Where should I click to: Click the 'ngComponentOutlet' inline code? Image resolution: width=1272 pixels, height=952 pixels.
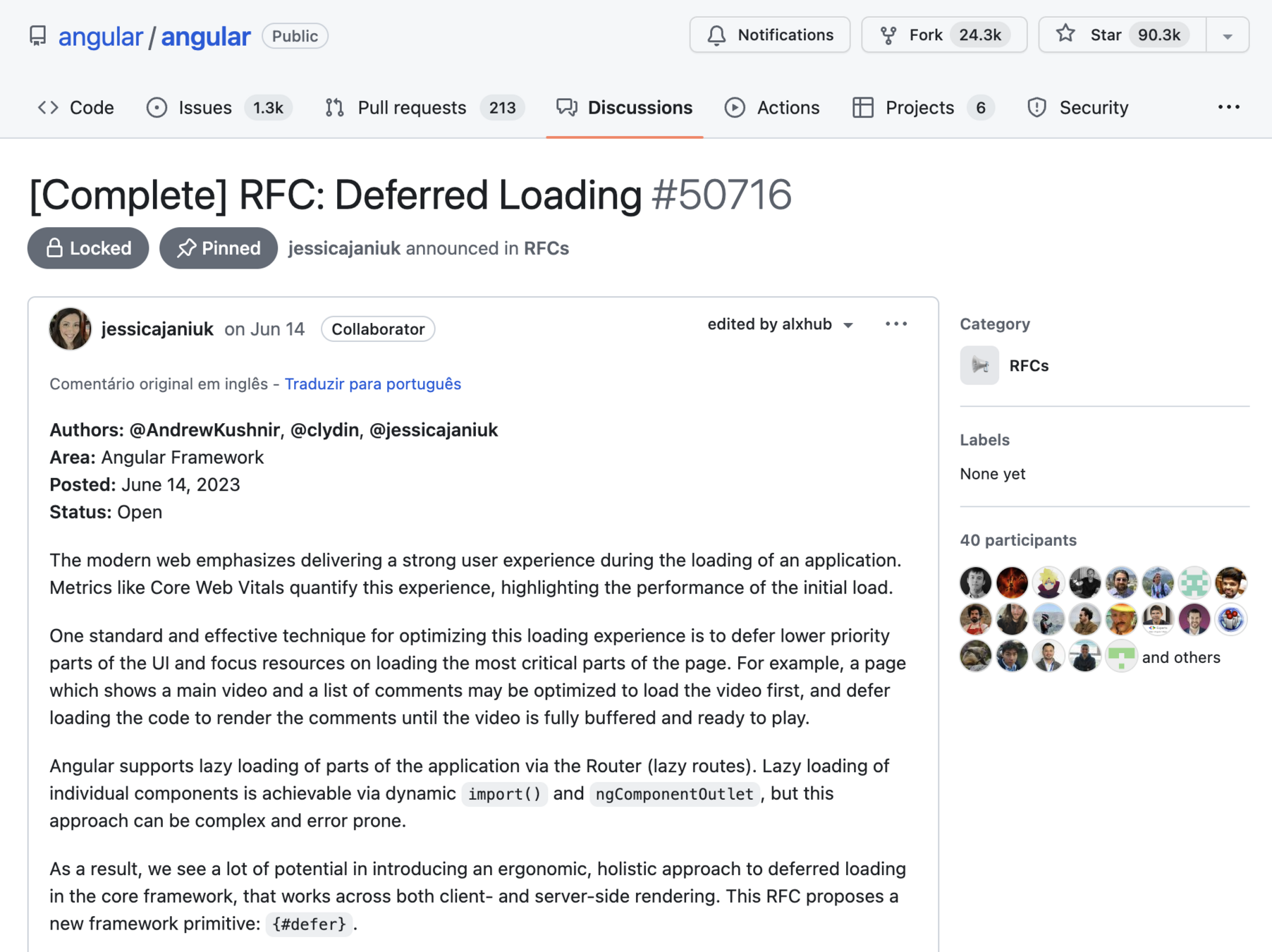675,794
